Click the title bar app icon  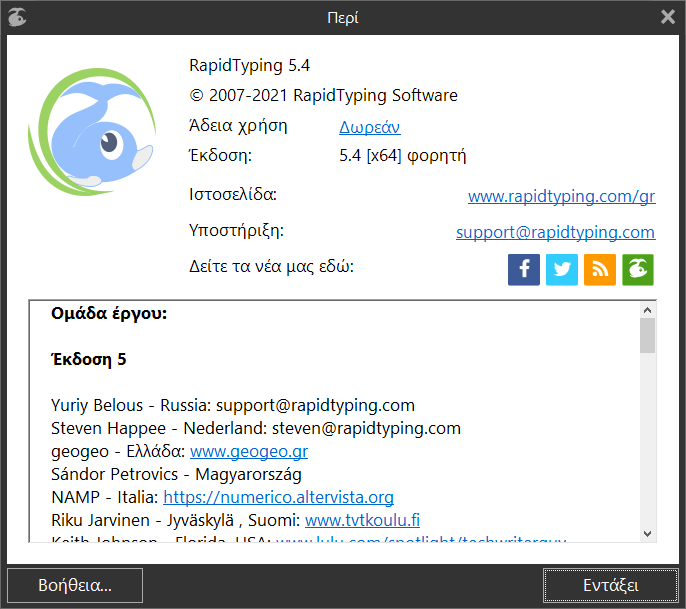18,18
